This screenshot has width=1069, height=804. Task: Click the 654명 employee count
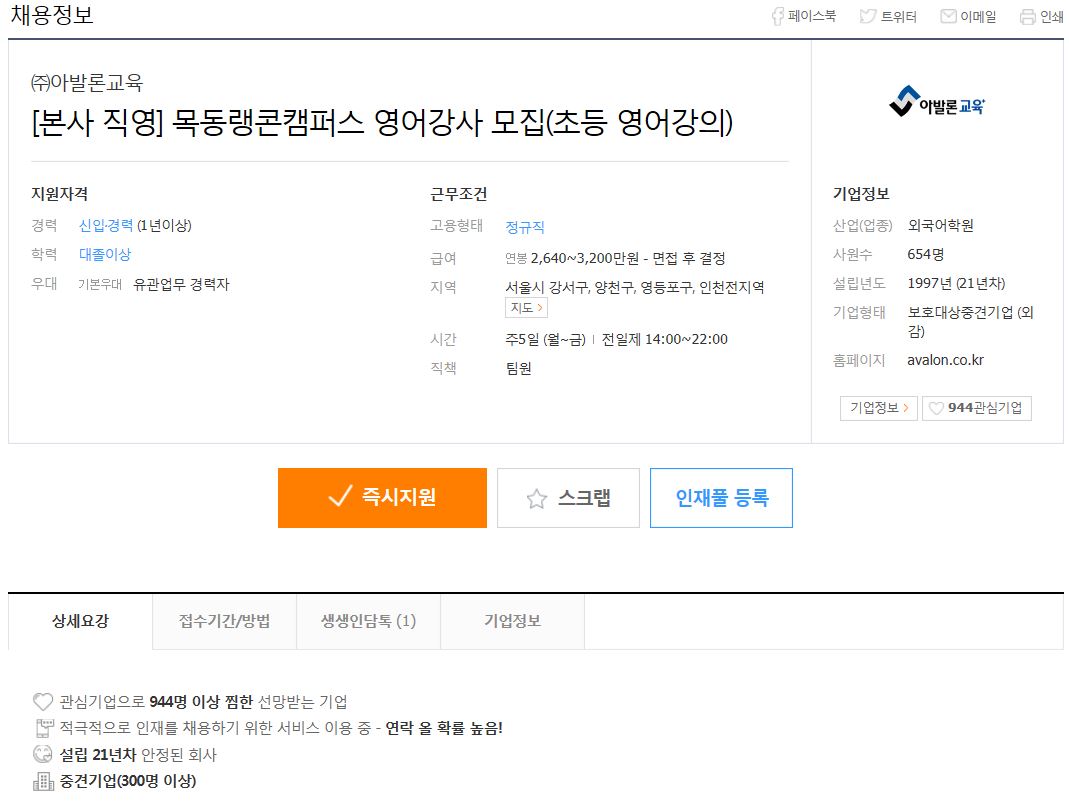coord(926,254)
